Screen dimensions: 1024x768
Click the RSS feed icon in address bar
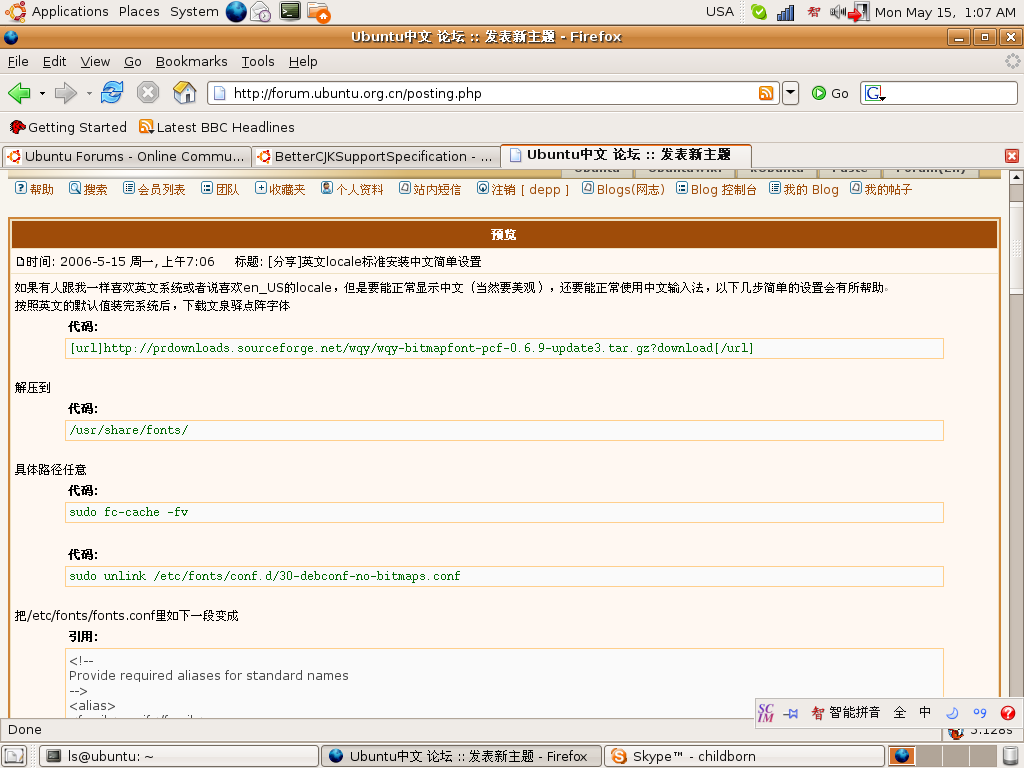click(766, 93)
